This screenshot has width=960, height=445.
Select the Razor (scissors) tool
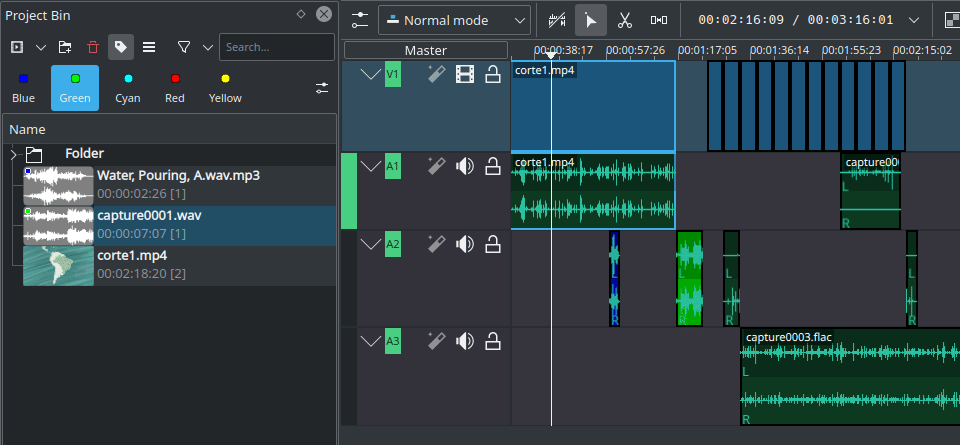[x=624, y=20]
